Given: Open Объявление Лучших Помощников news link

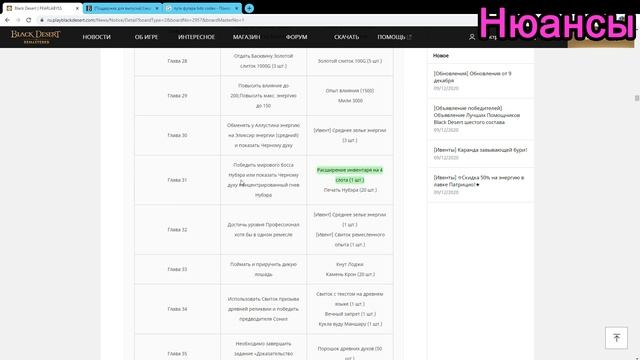Looking at the screenshot, I should pyautogui.click(x=477, y=115).
